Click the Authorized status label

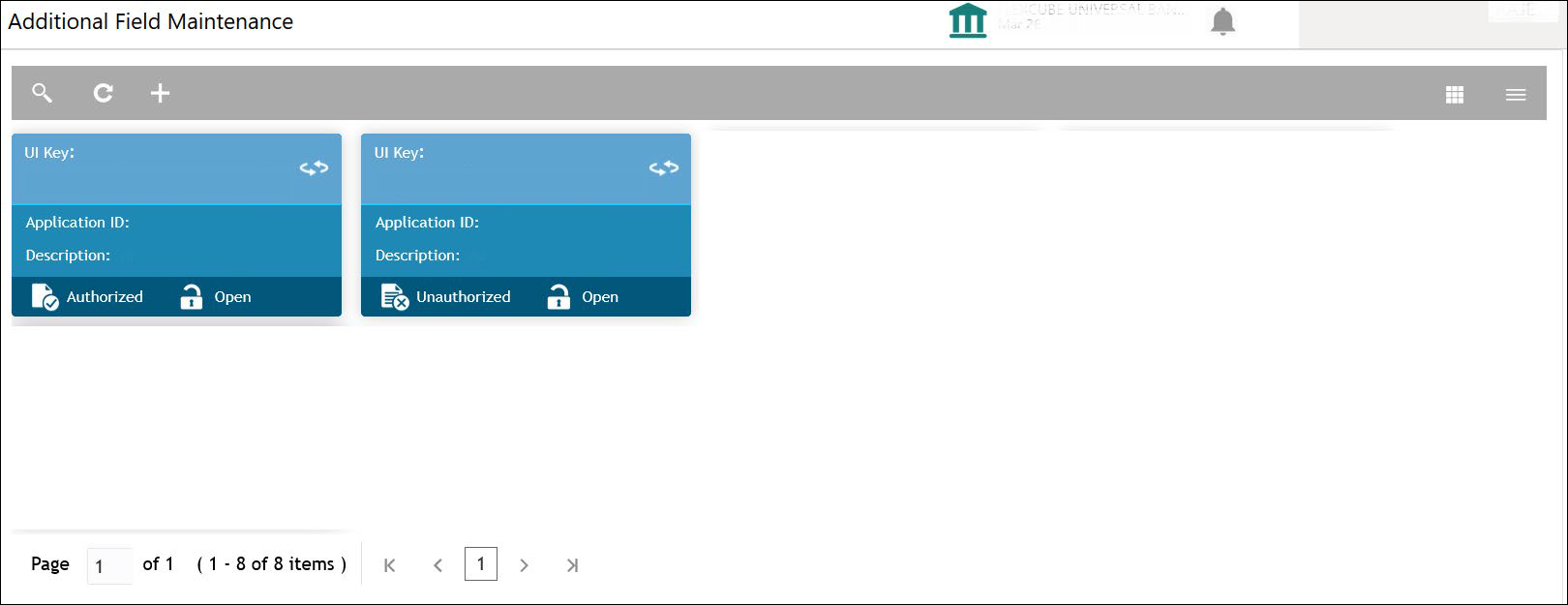click(x=105, y=297)
